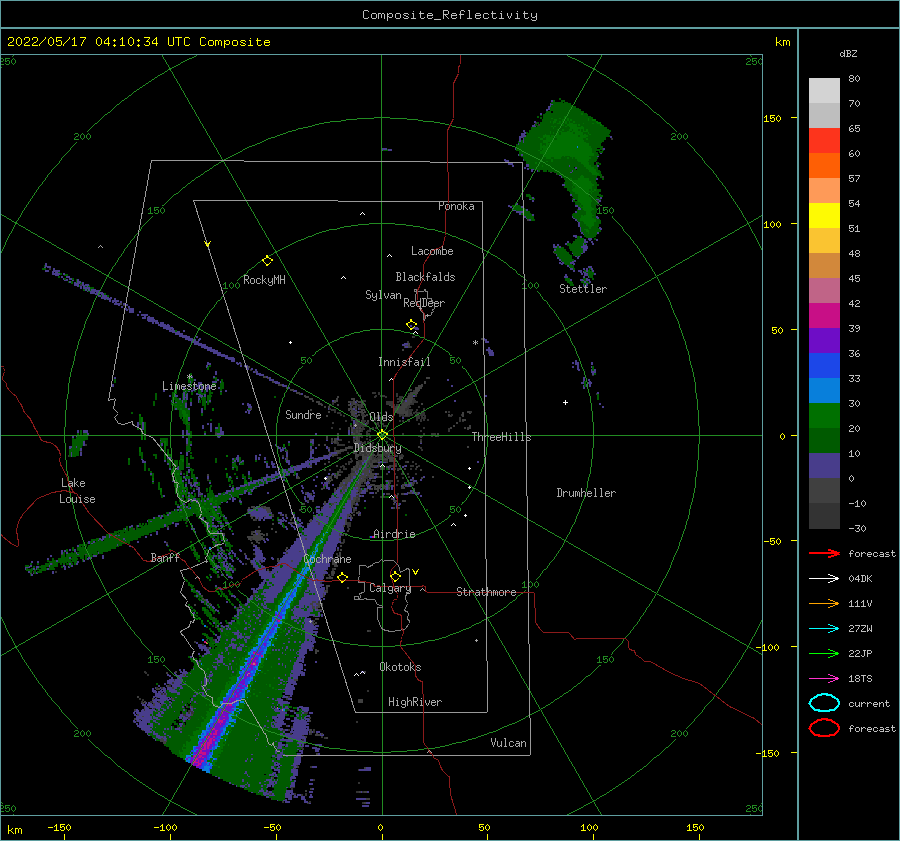Select the cyan current ellipse icon
This screenshot has width=900, height=841.
[824, 703]
